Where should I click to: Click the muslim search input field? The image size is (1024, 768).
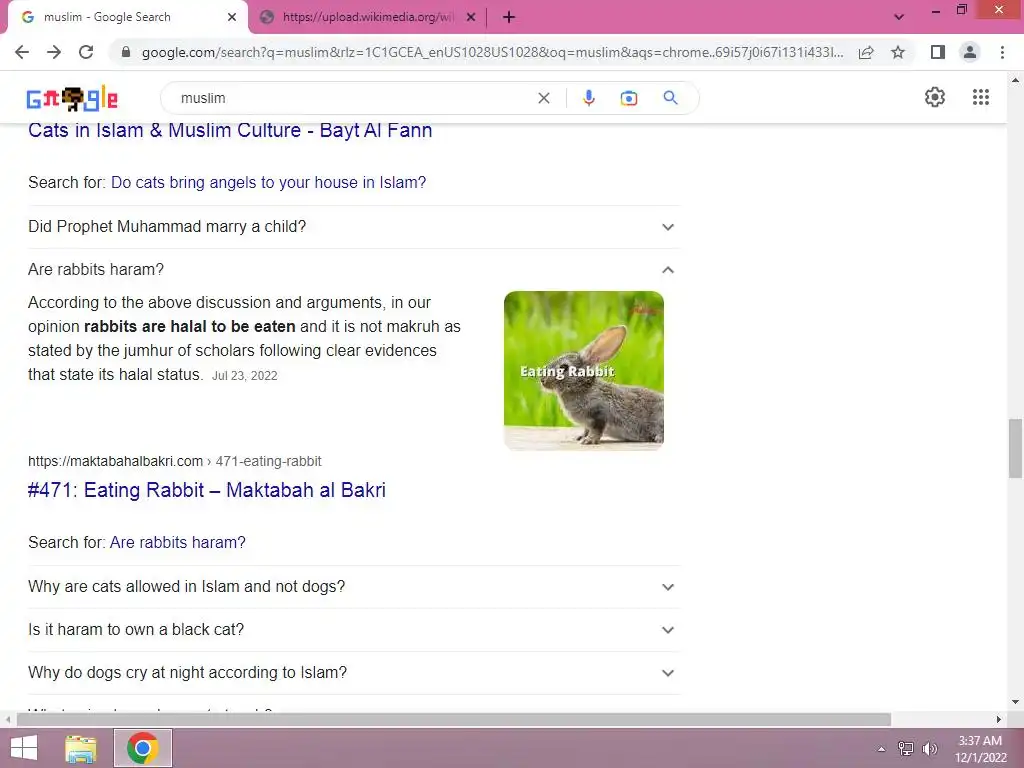(x=353, y=98)
